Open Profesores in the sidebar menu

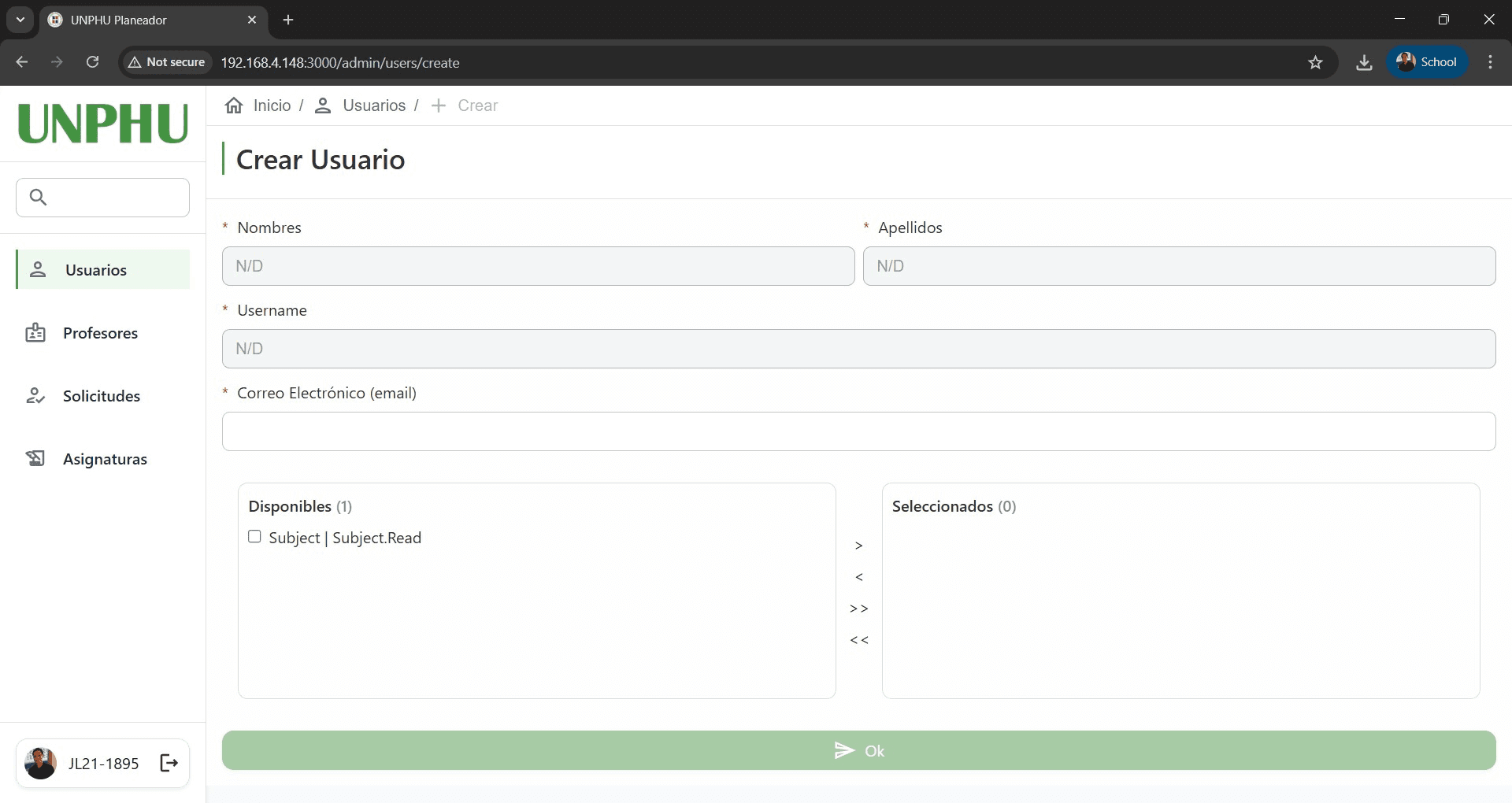(x=103, y=332)
